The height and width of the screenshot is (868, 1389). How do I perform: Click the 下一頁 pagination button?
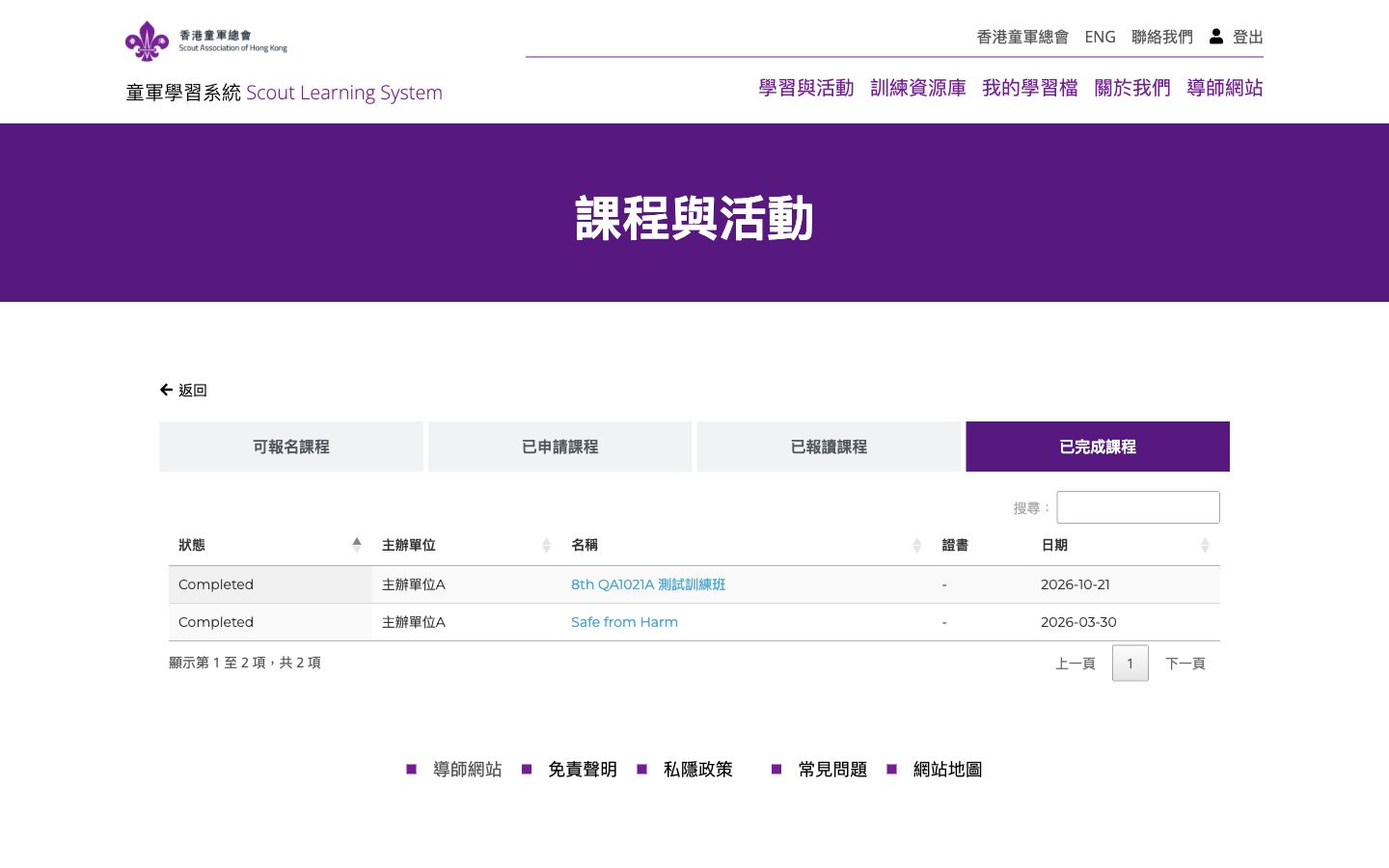[1185, 664]
